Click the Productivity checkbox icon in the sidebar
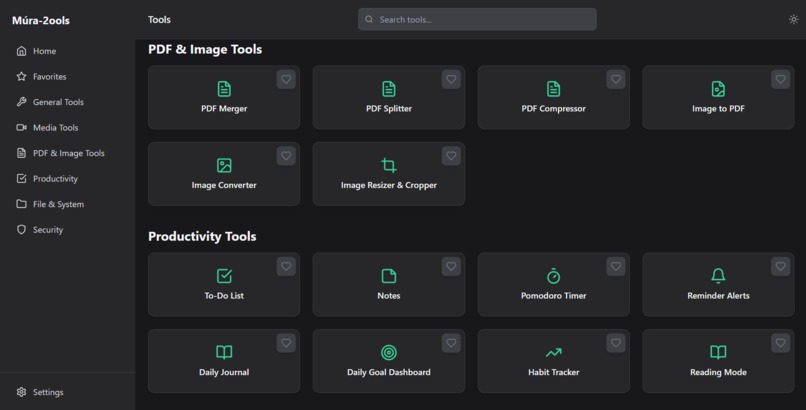Image resolution: width=806 pixels, height=410 pixels. (21, 178)
